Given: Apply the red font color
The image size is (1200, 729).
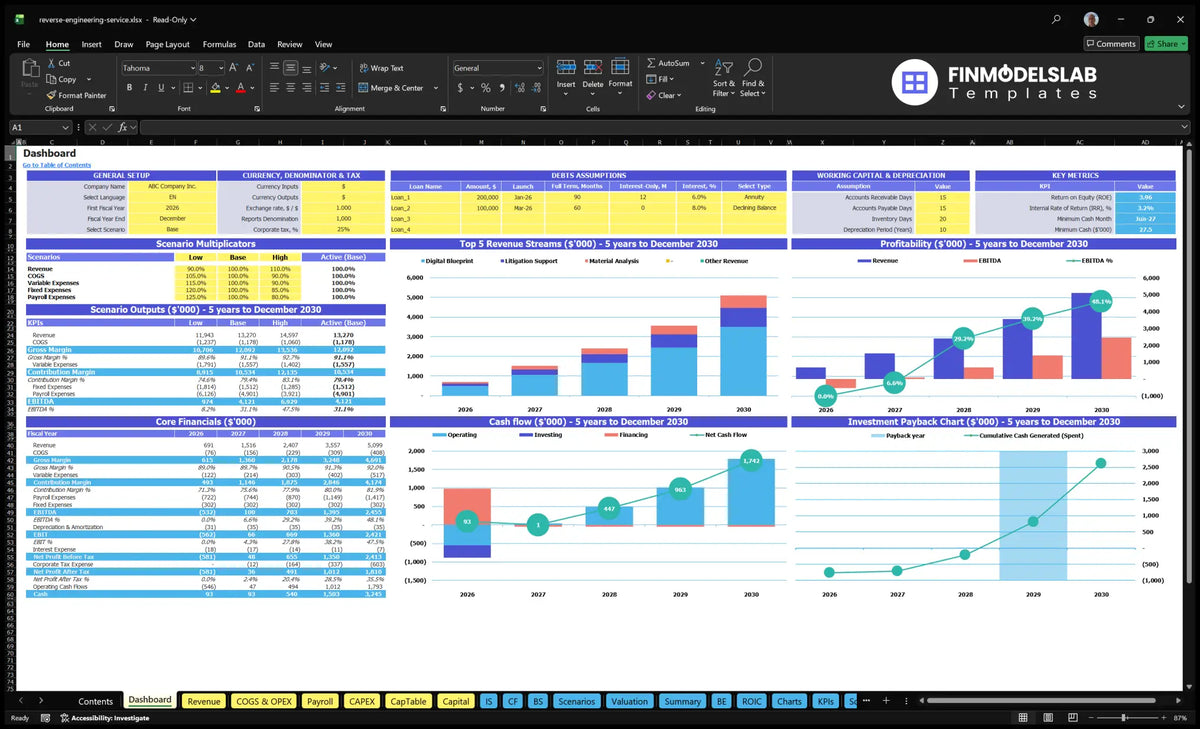Looking at the screenshot, I should (x=240, y=88).
